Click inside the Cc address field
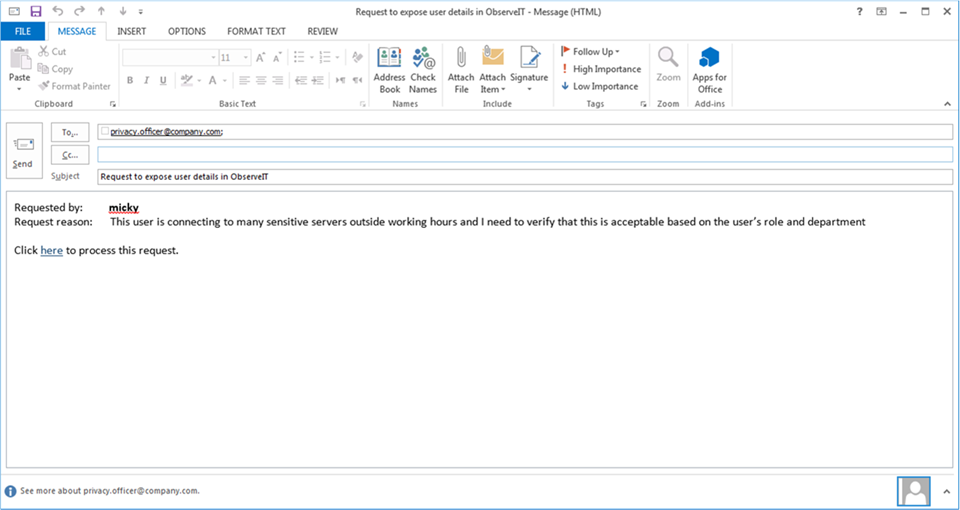The height and width of the screenshot is (510, 960). point(524,154)
